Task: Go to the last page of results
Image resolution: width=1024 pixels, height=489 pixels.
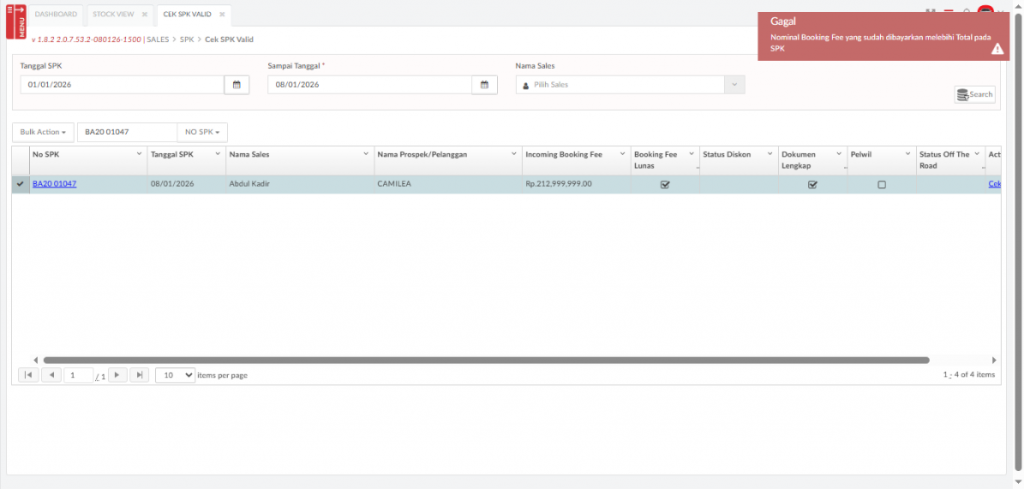Action: (139, 375)
